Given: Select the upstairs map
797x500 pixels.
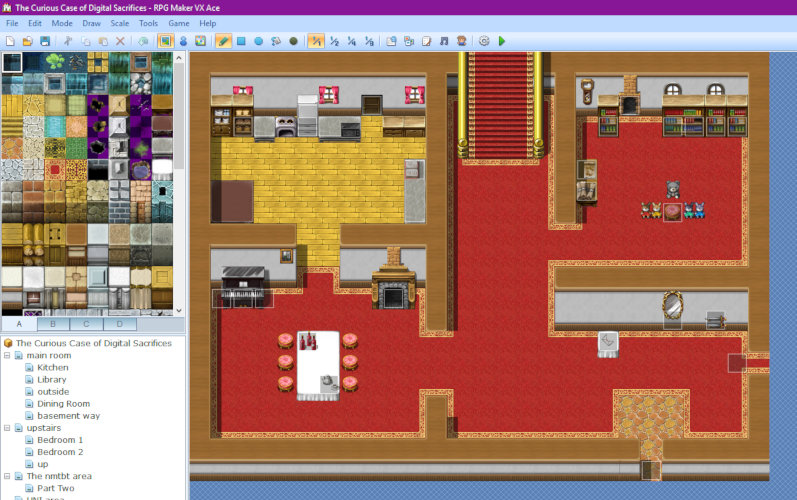Looking at the screenshot, I should [x=44, y=428].
